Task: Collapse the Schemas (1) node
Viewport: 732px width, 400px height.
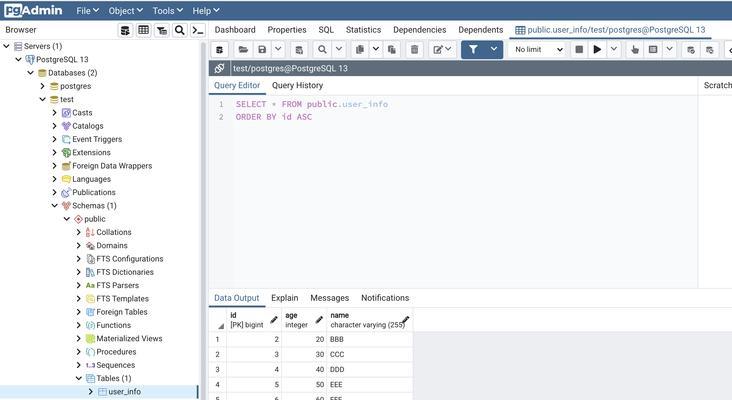Action: click(x=55, y=206)
